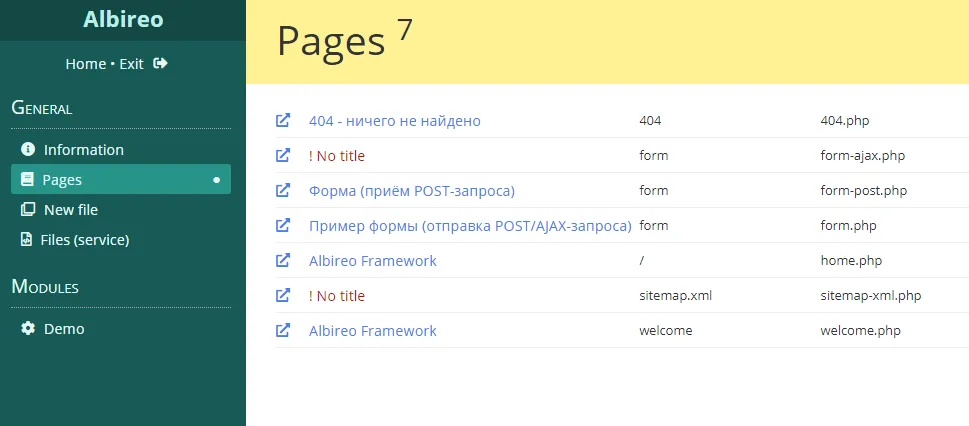Open external link icon for form-post.php row
Viewport: 969px width, 426px height.
283,191
